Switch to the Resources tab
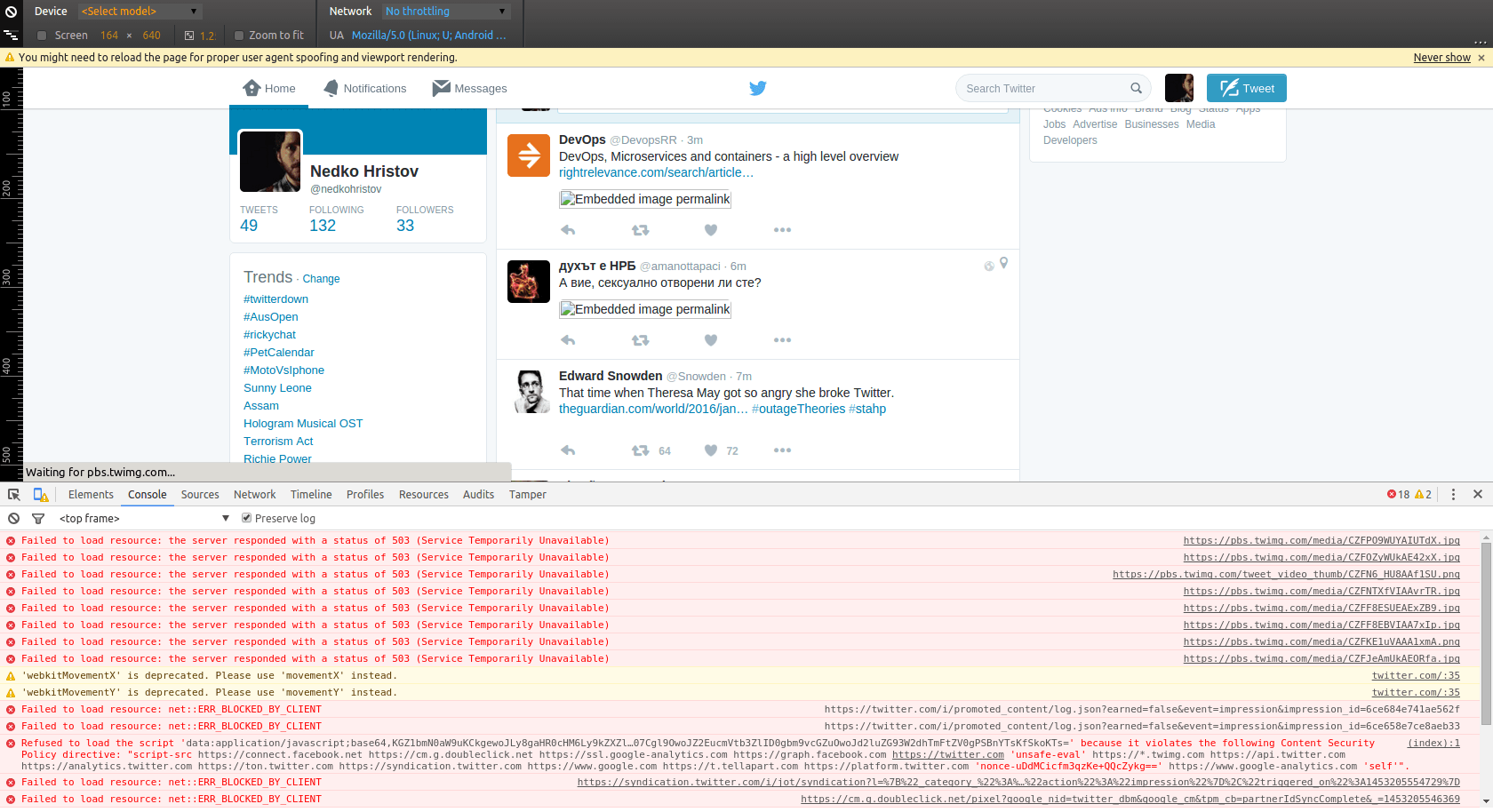The height and width of the screenshot is (812, 1493). (424, 495)
